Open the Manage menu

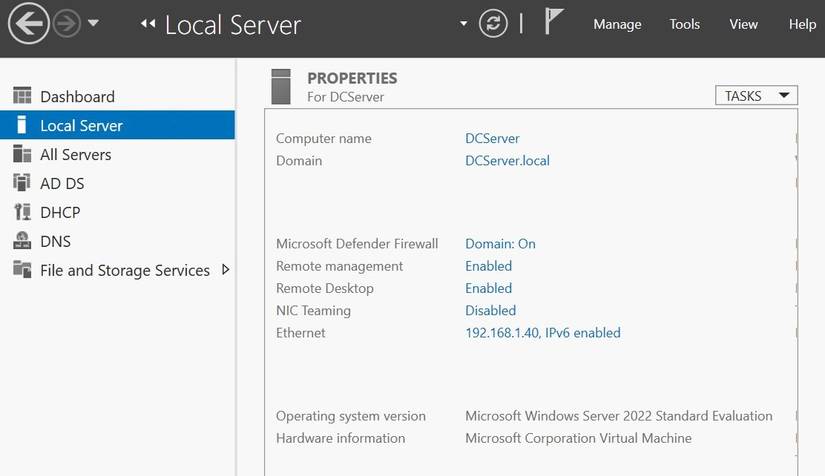click(x=617, y=24)
